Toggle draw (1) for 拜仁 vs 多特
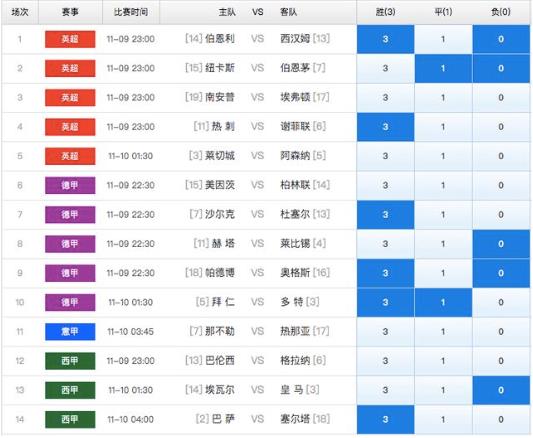The image size is (533, 438). point(443,302)
